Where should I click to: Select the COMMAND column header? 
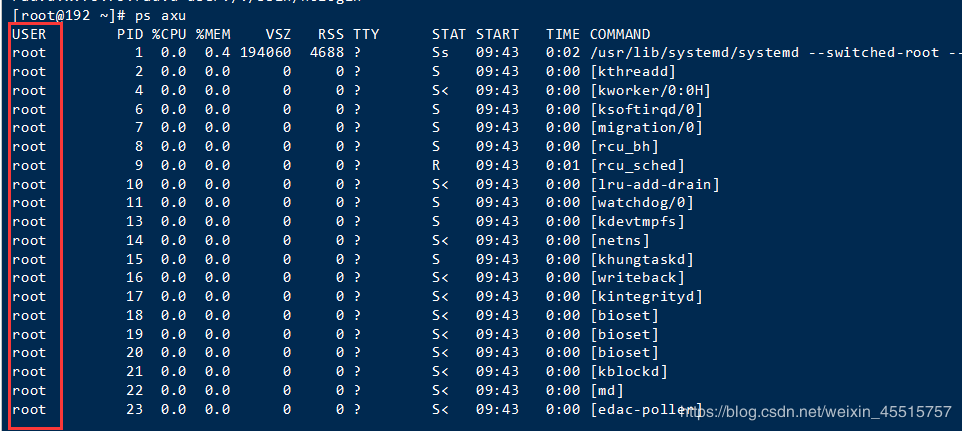coord(620,34)
